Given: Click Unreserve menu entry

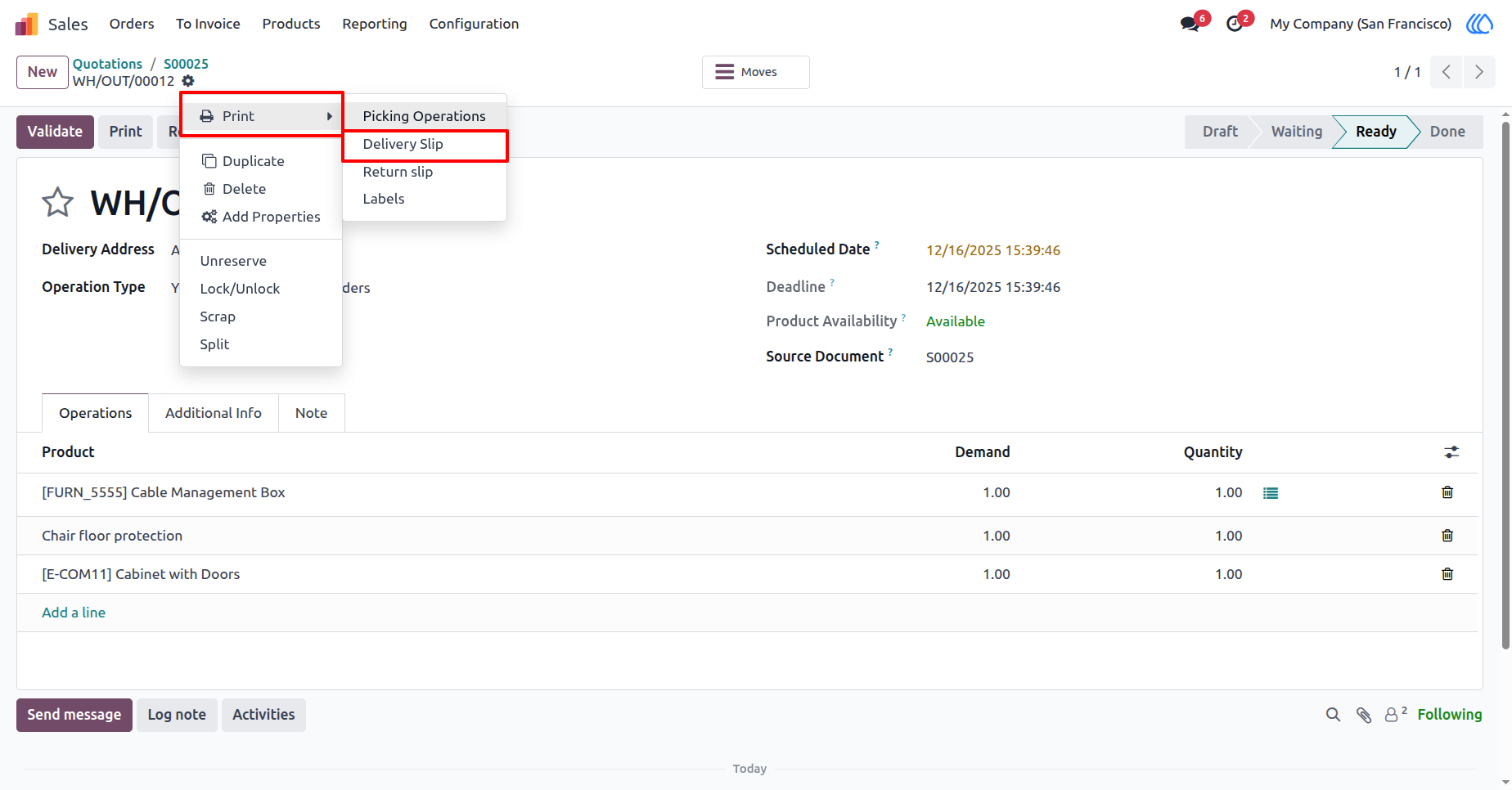Looking at the screenshot, I should 261,261.
